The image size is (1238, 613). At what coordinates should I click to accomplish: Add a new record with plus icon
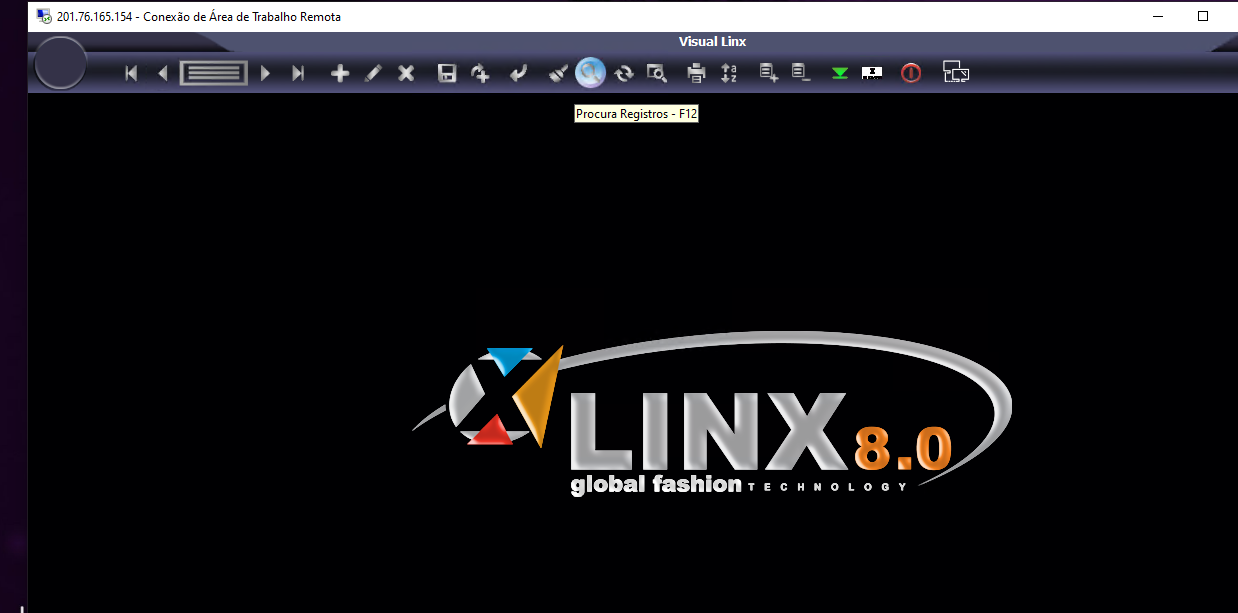click(340, 73)
